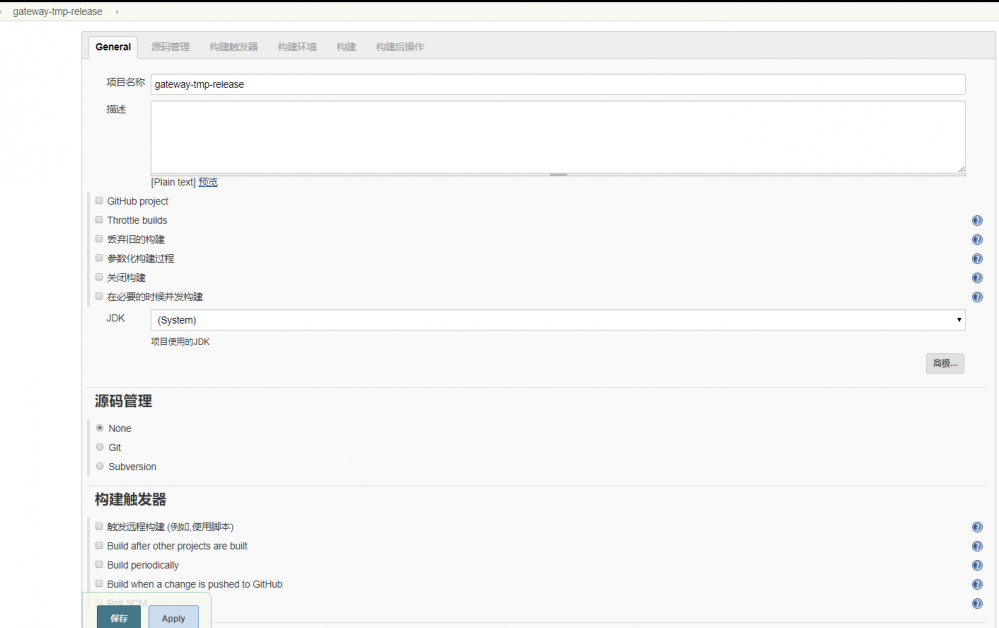Open help for 参数化构建过程 option
The image size is (999, 628).
977,258
